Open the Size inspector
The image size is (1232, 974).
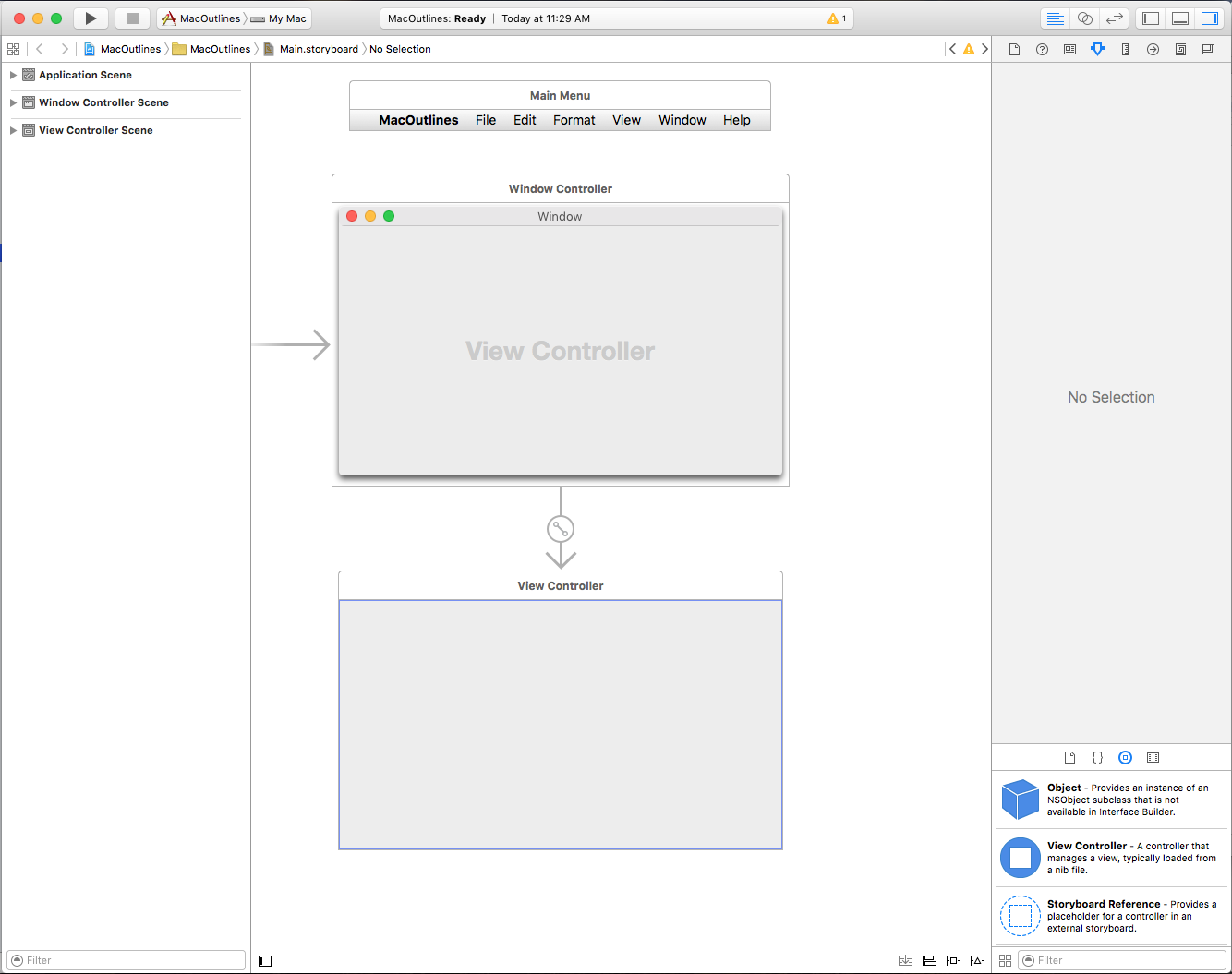1125,49
